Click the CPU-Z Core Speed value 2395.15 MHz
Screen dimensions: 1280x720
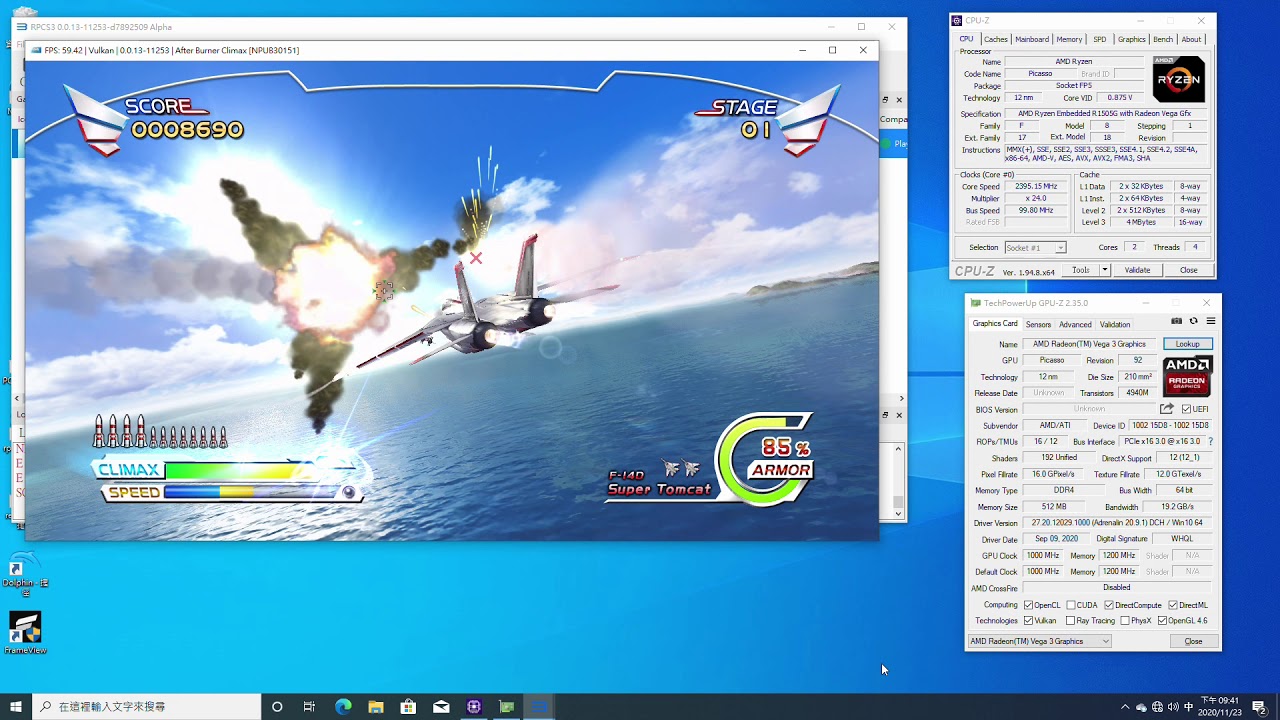1035,186
